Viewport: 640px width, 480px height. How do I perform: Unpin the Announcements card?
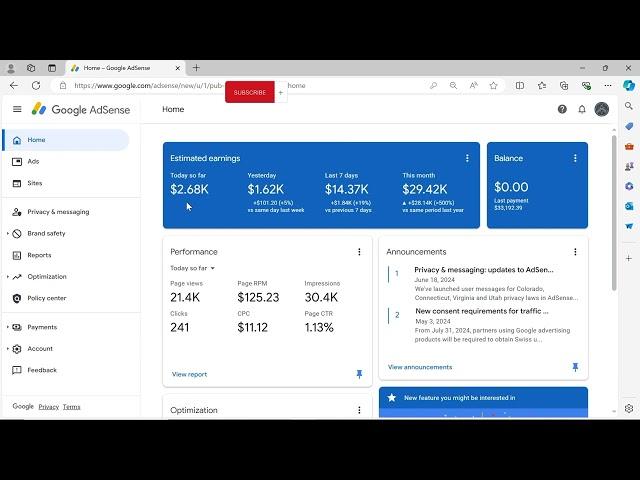point(575,367)
